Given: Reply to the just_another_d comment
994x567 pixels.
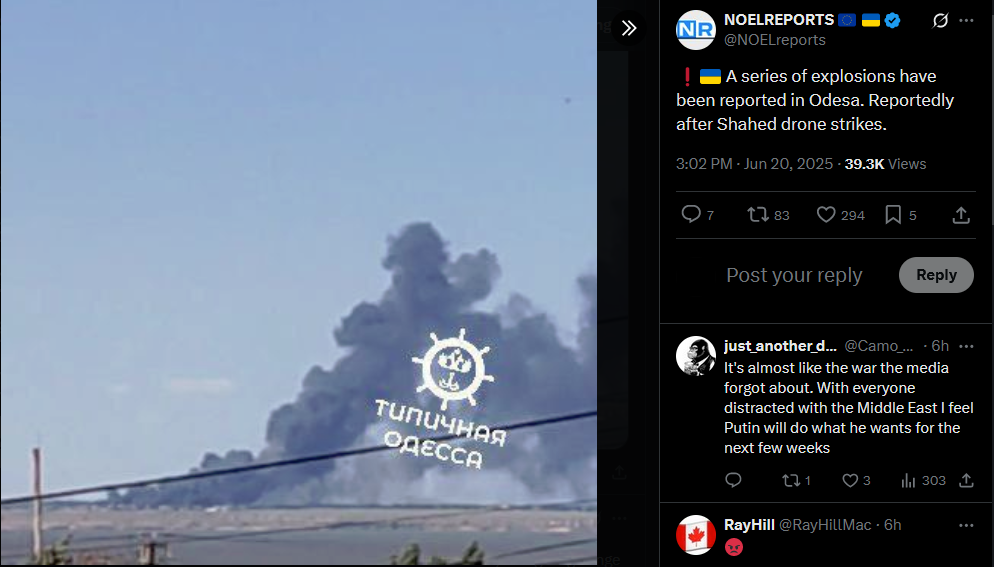Looking at the screenshot, I should 733,480.
